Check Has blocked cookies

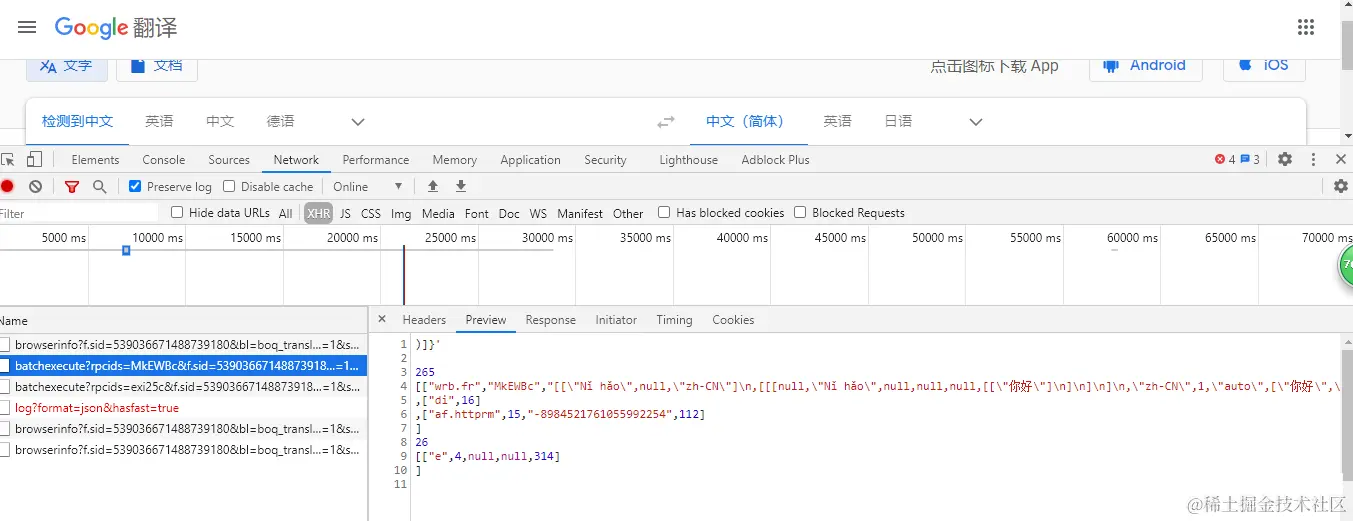tap(664, 212)
